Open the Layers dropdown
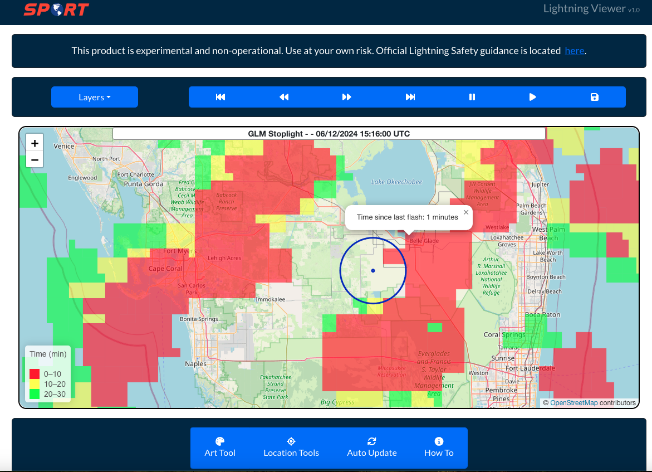The image size is (652, 472). tap(94, 97)
